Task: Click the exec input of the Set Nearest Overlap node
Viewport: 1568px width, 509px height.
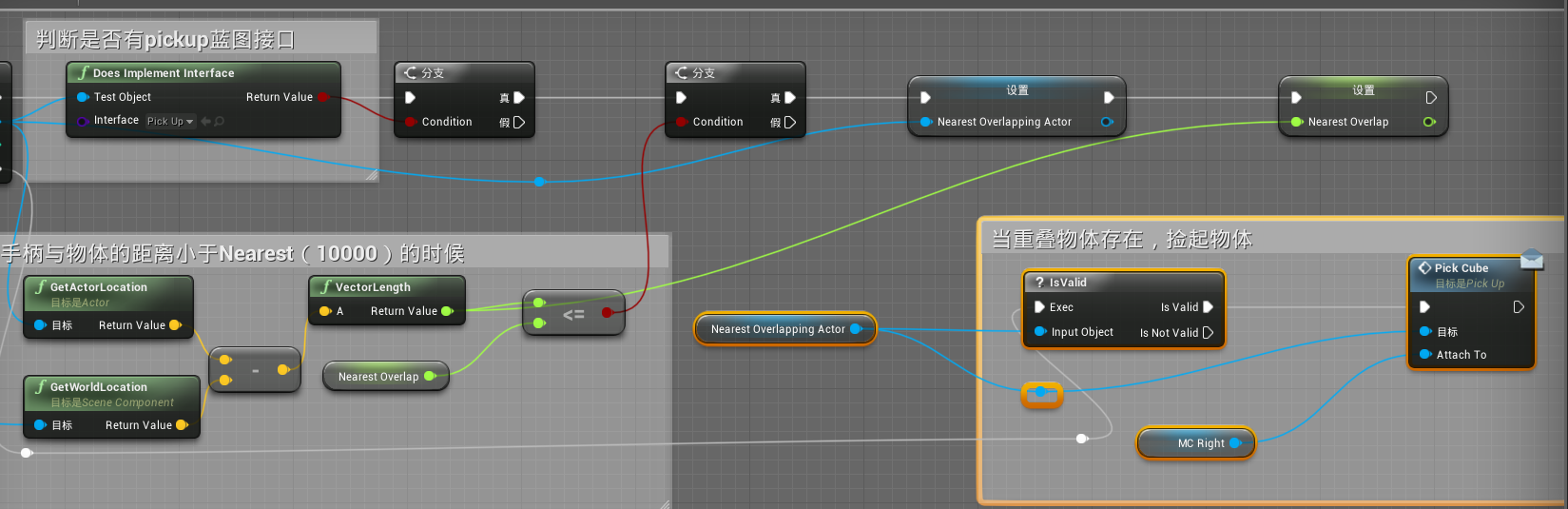Action: [1296, 97]
